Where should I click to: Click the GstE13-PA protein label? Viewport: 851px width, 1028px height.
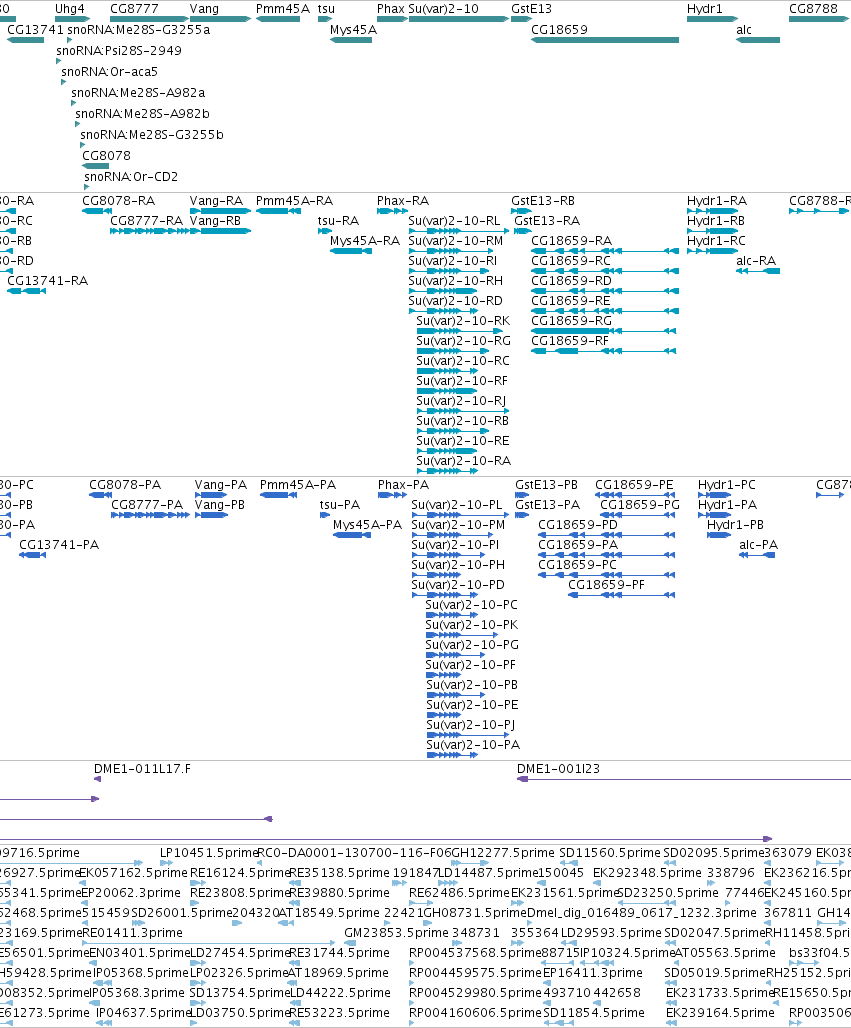(547, 505)
